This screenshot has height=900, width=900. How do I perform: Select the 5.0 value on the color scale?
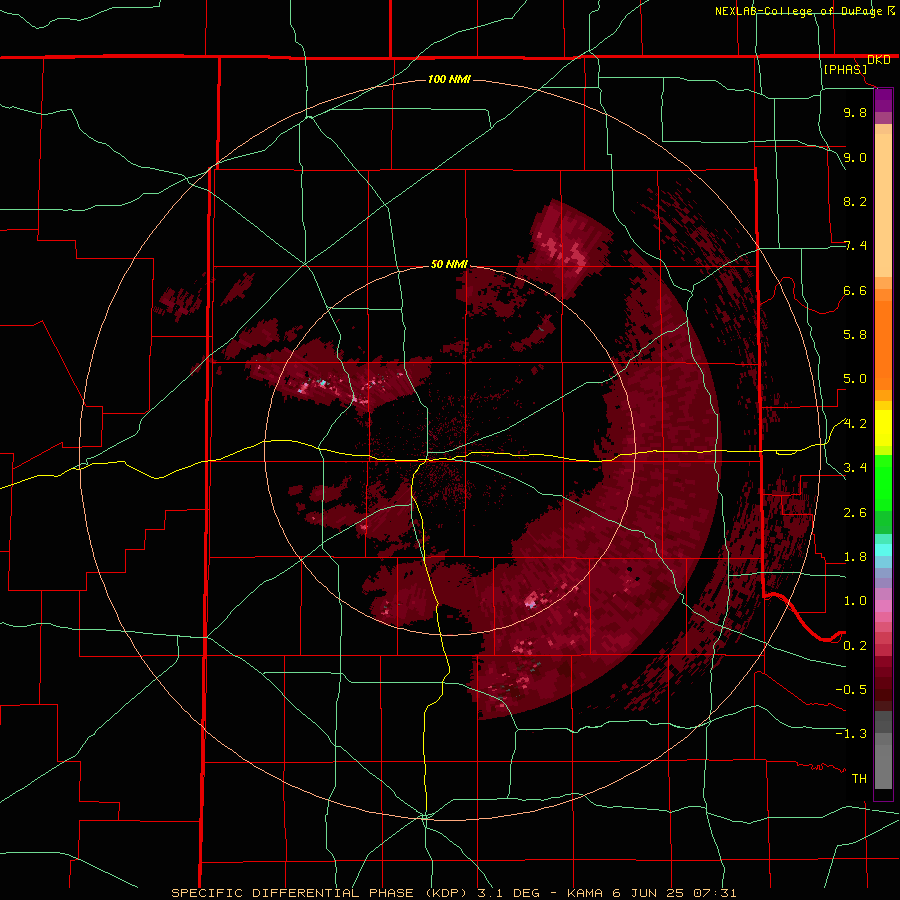(x=855, y=379)
